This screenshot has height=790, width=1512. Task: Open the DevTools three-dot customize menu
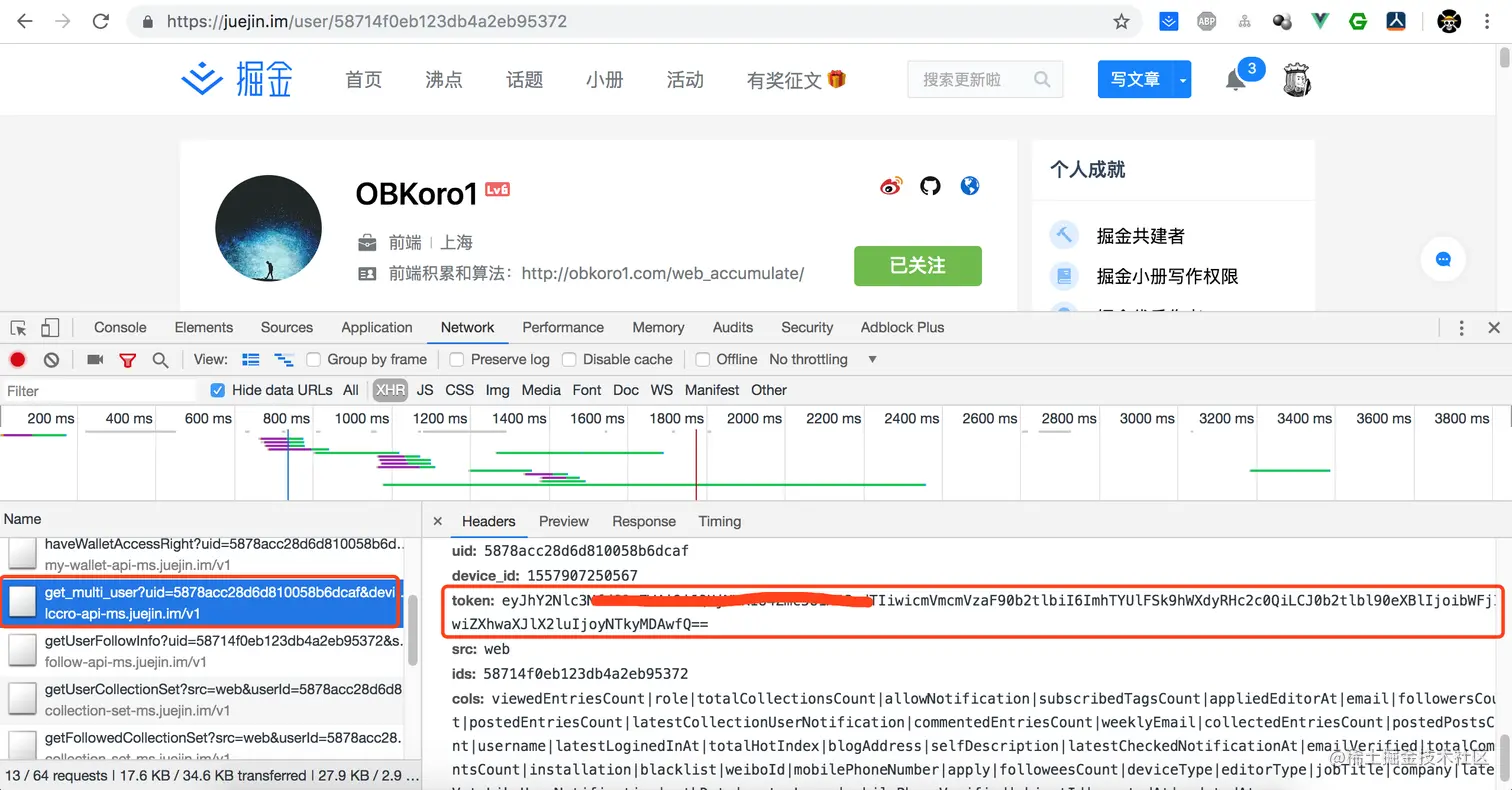[x=1461, y=328]
